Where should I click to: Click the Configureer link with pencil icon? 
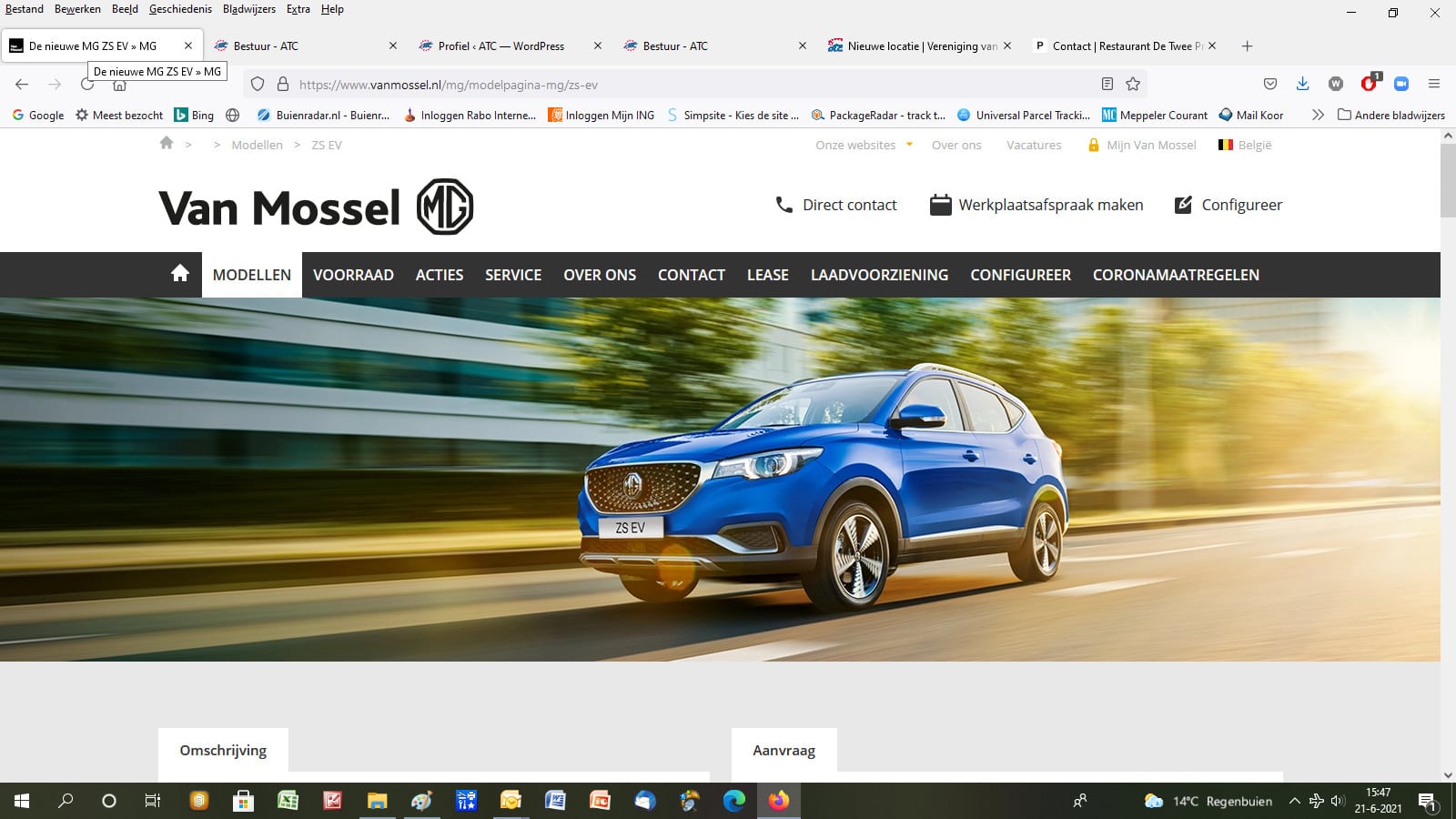[x=1228, y=205]
